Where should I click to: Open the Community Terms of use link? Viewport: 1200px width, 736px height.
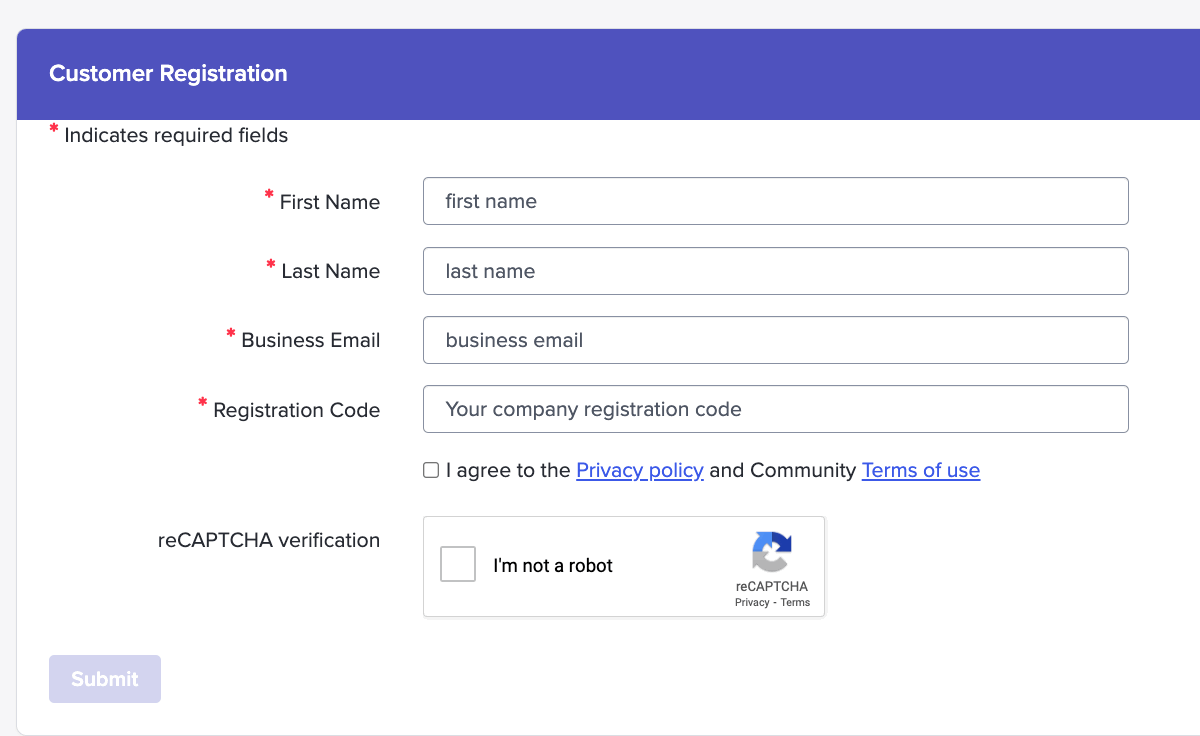[x=920, y=470]
